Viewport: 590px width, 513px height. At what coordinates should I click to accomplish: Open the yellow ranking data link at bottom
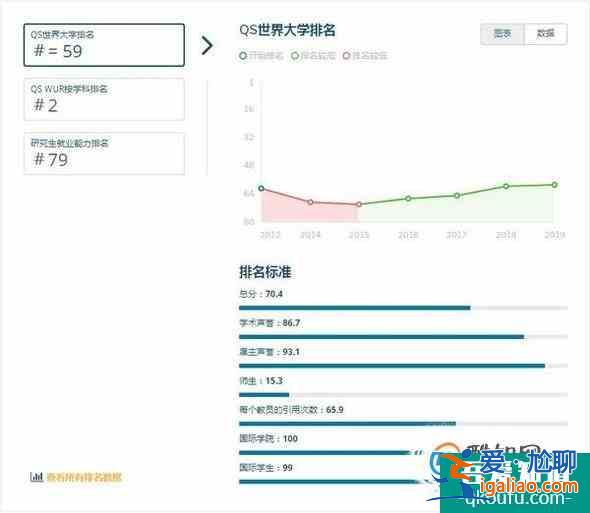(x=84, y=477)
